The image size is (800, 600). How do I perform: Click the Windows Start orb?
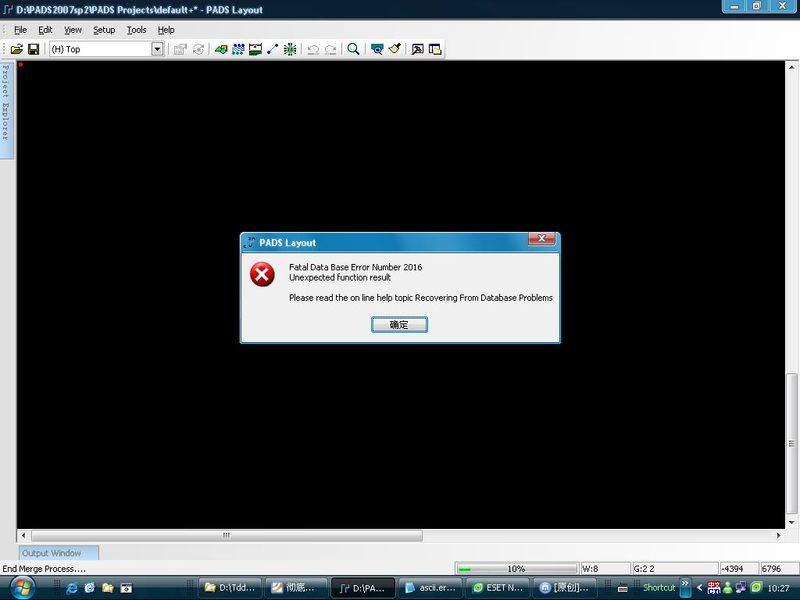pyautogui.click(x=22, y=588)
